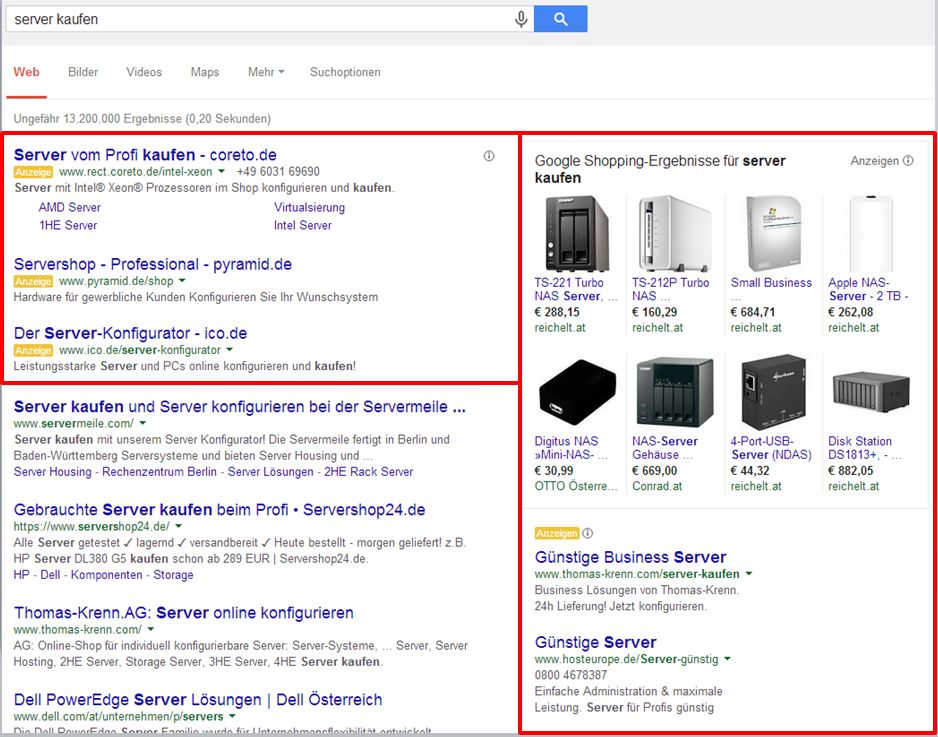Switch to the Videos tab
The image size is (938, 737).
tap(144, 72)
